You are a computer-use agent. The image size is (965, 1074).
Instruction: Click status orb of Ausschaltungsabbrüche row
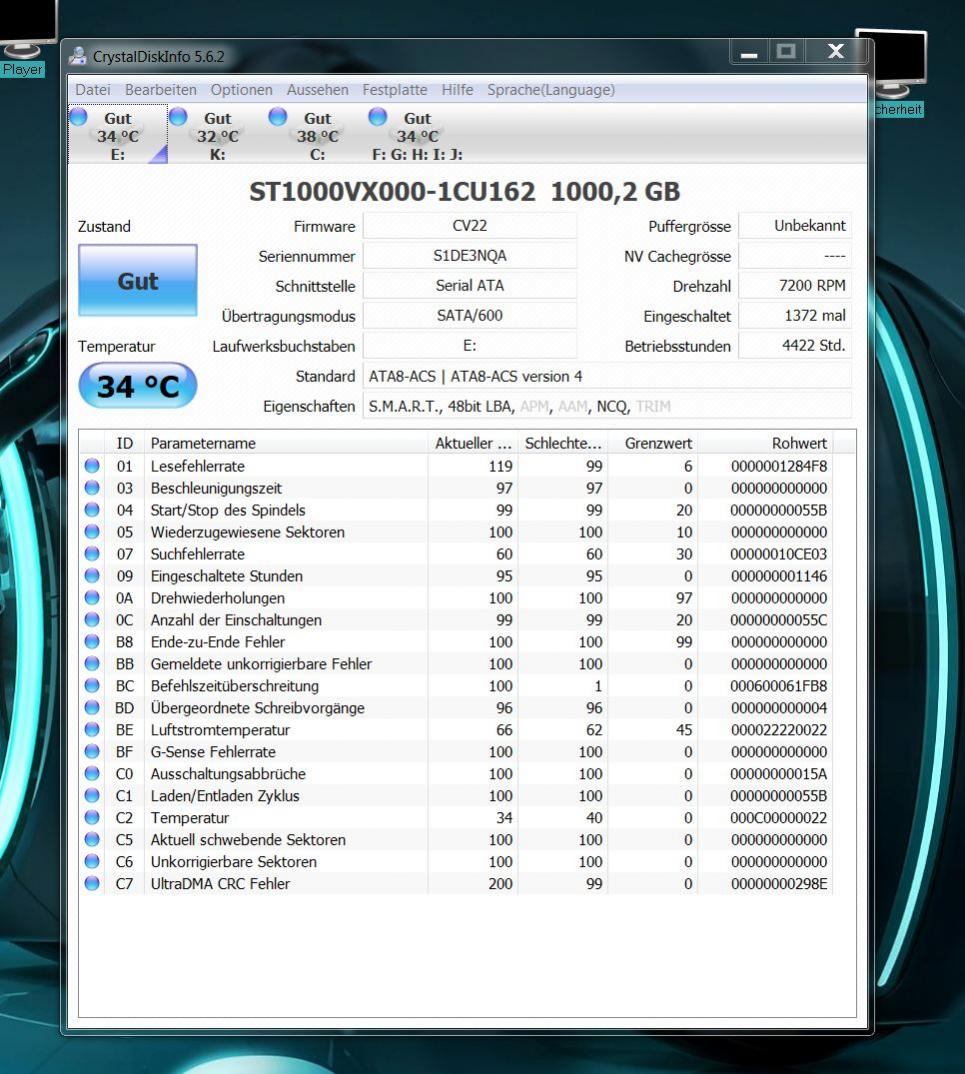coord(92,773)
